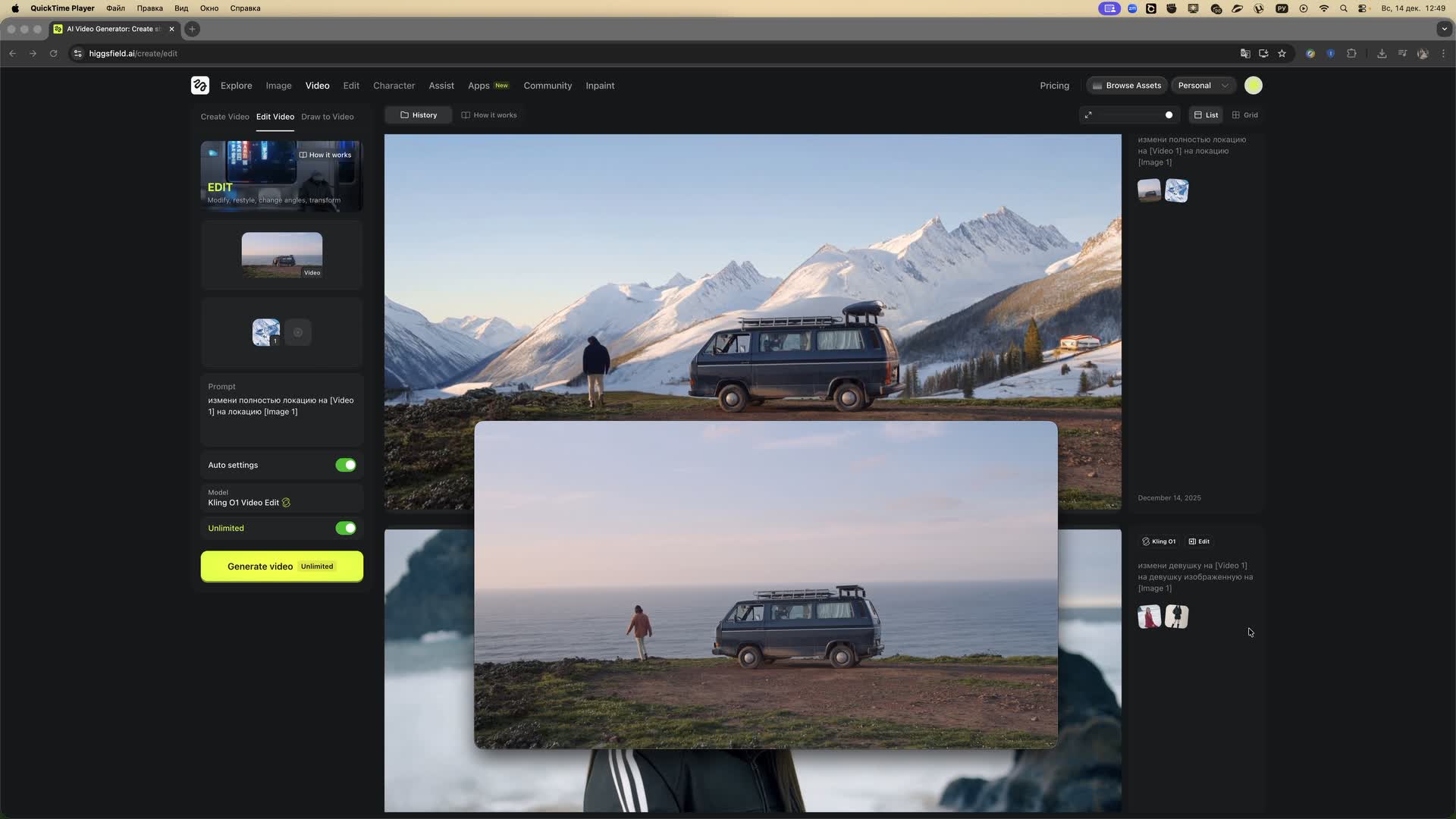Image resolution: width=1456 pixels, height=819 pixels.
Task: Click the Higgsfield logo icon
Action: [199, 86]
